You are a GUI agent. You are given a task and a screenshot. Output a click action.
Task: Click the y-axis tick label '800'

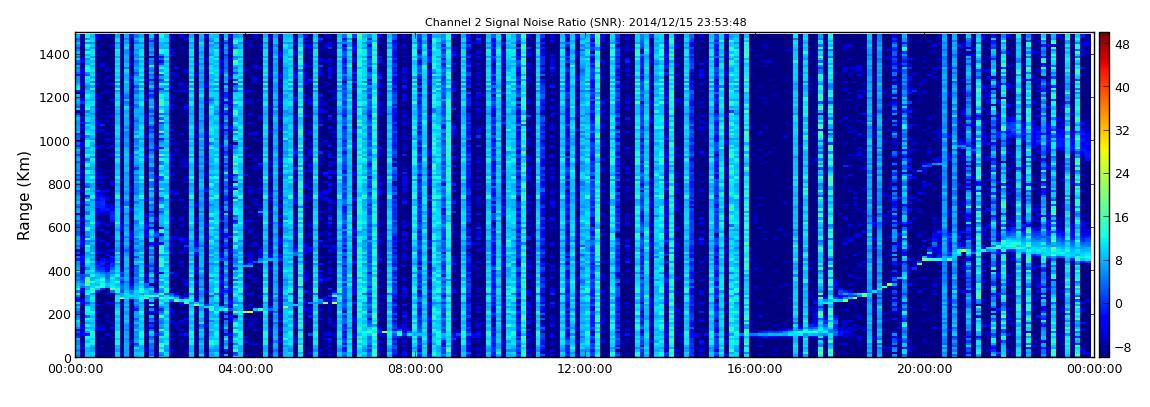click(59, 184)
